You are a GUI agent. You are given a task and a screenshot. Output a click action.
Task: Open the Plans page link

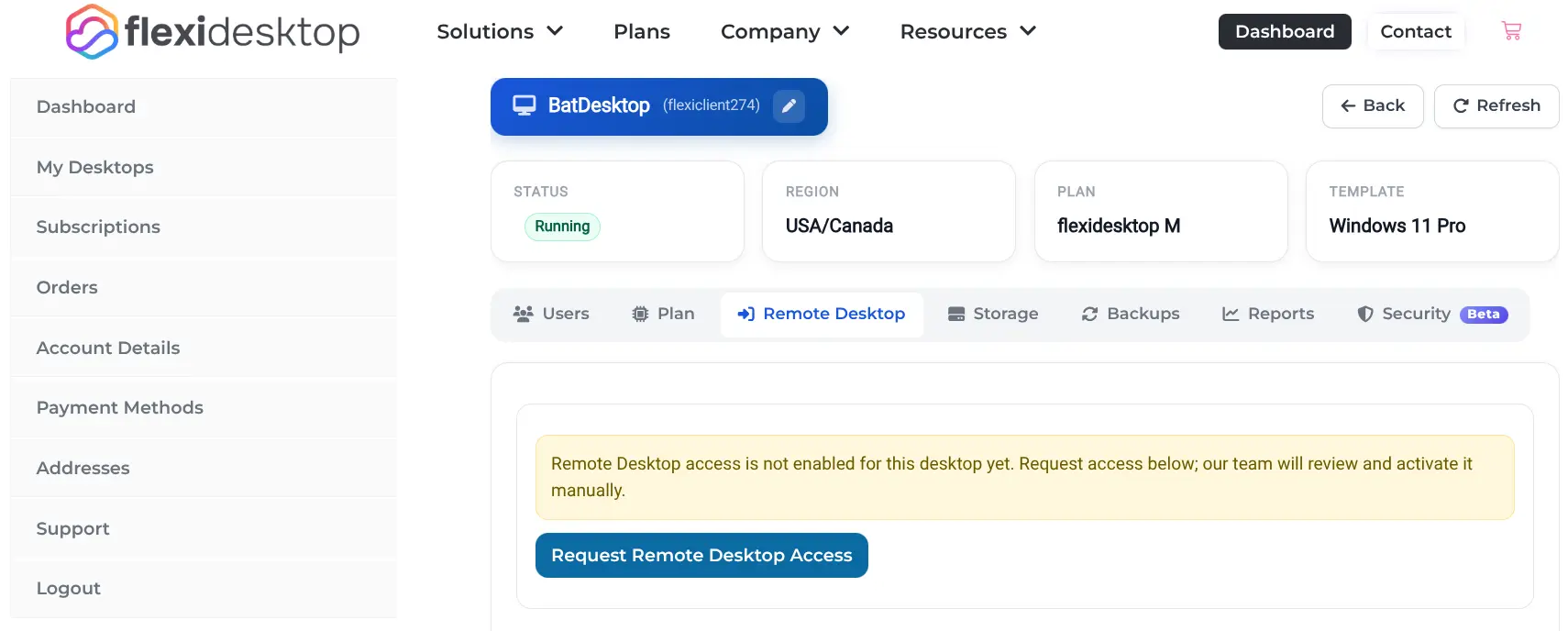pyautogui.click(x=642, y=31)
